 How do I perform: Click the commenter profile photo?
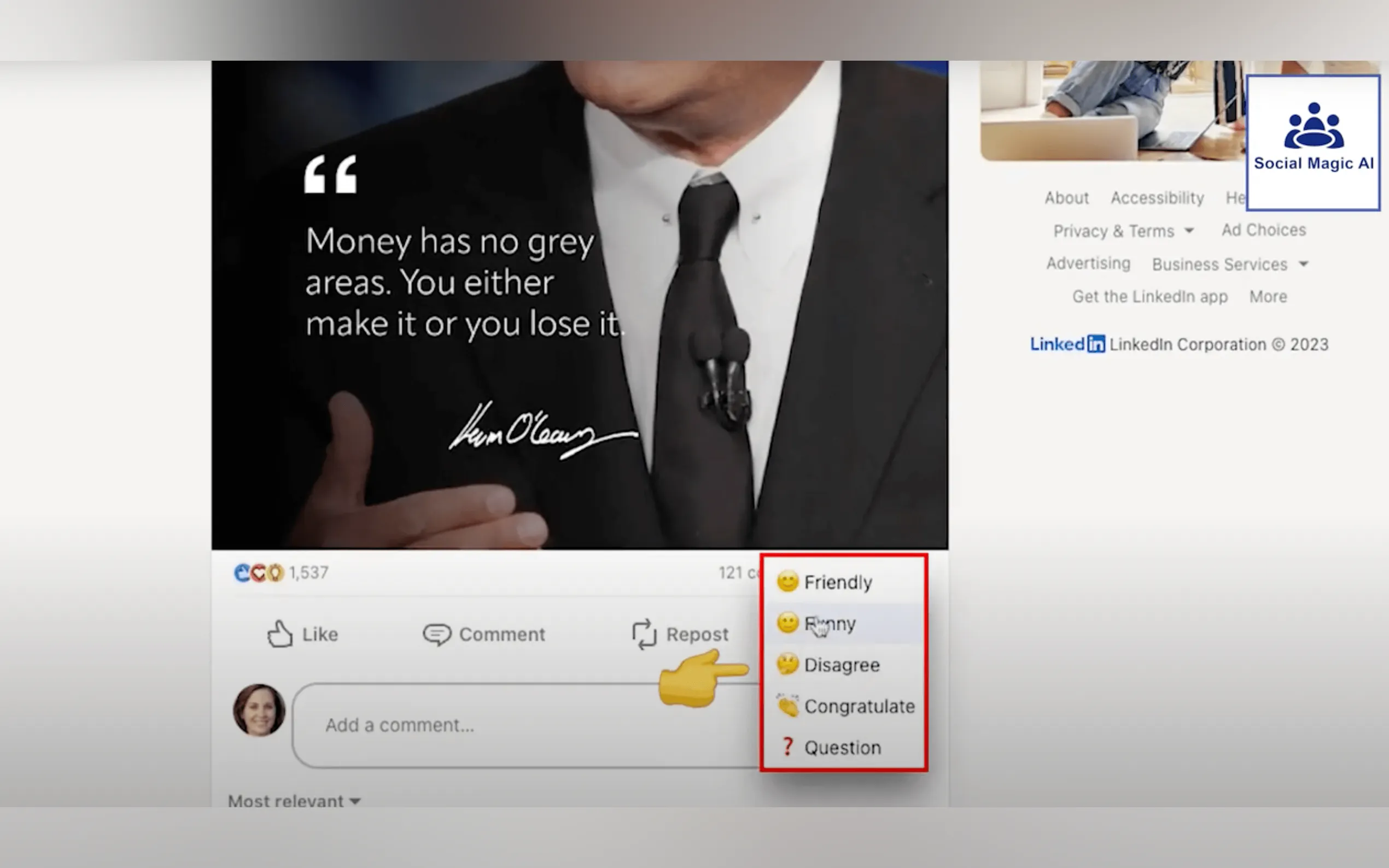[x=259, y=710]
